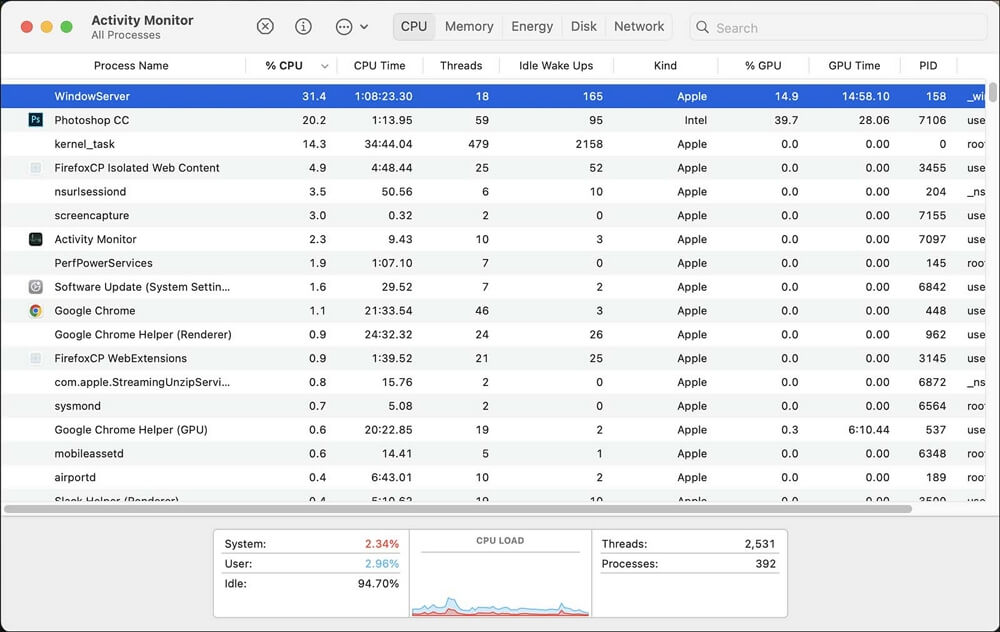Click the vertical scrollbar thumb
Image resolution: width=1000 pixels, height=632 pixels.
point(992,92)
